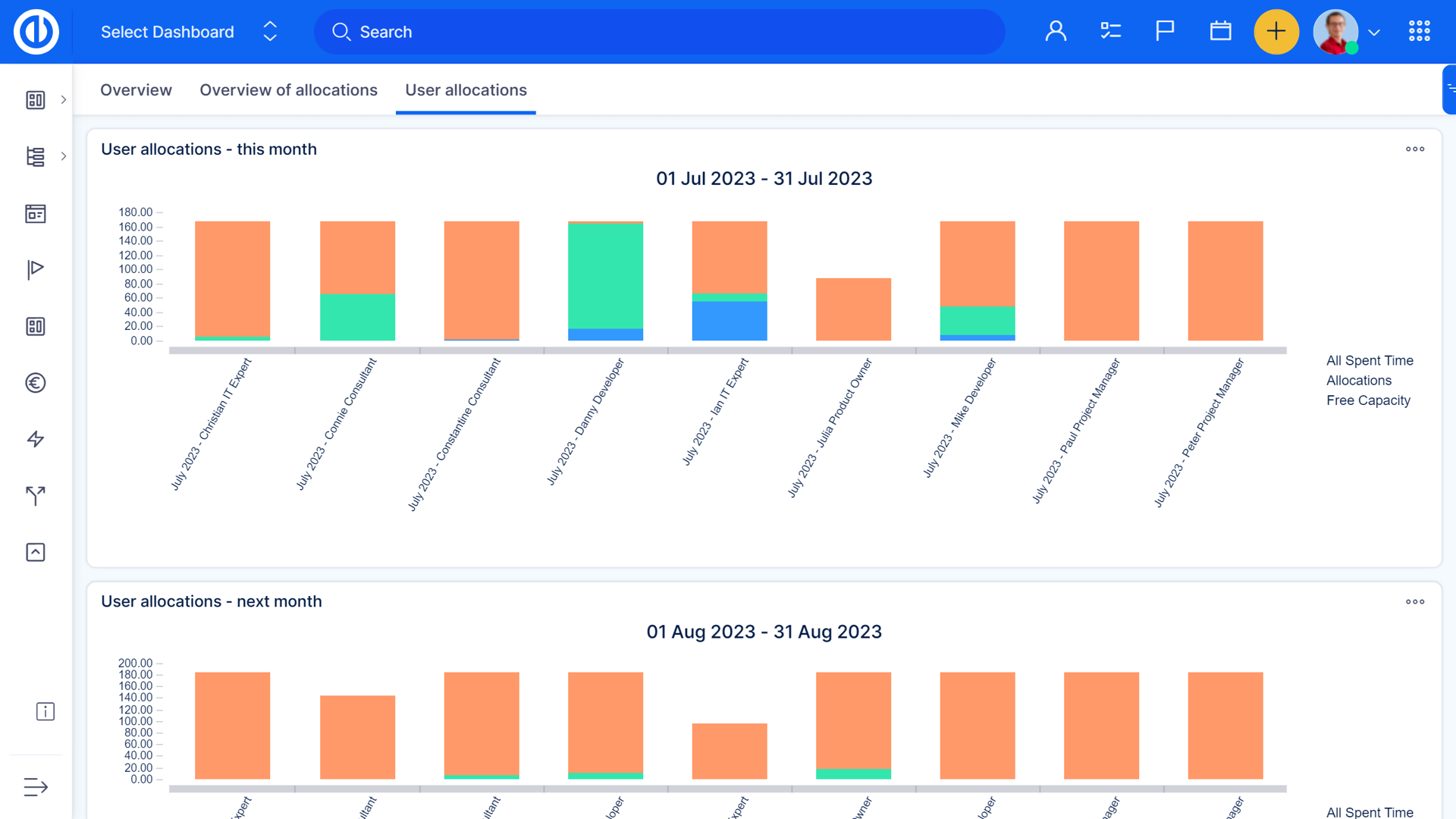
Task: Switch to Overview of allocations tab
Action: (x=288, y=90)
